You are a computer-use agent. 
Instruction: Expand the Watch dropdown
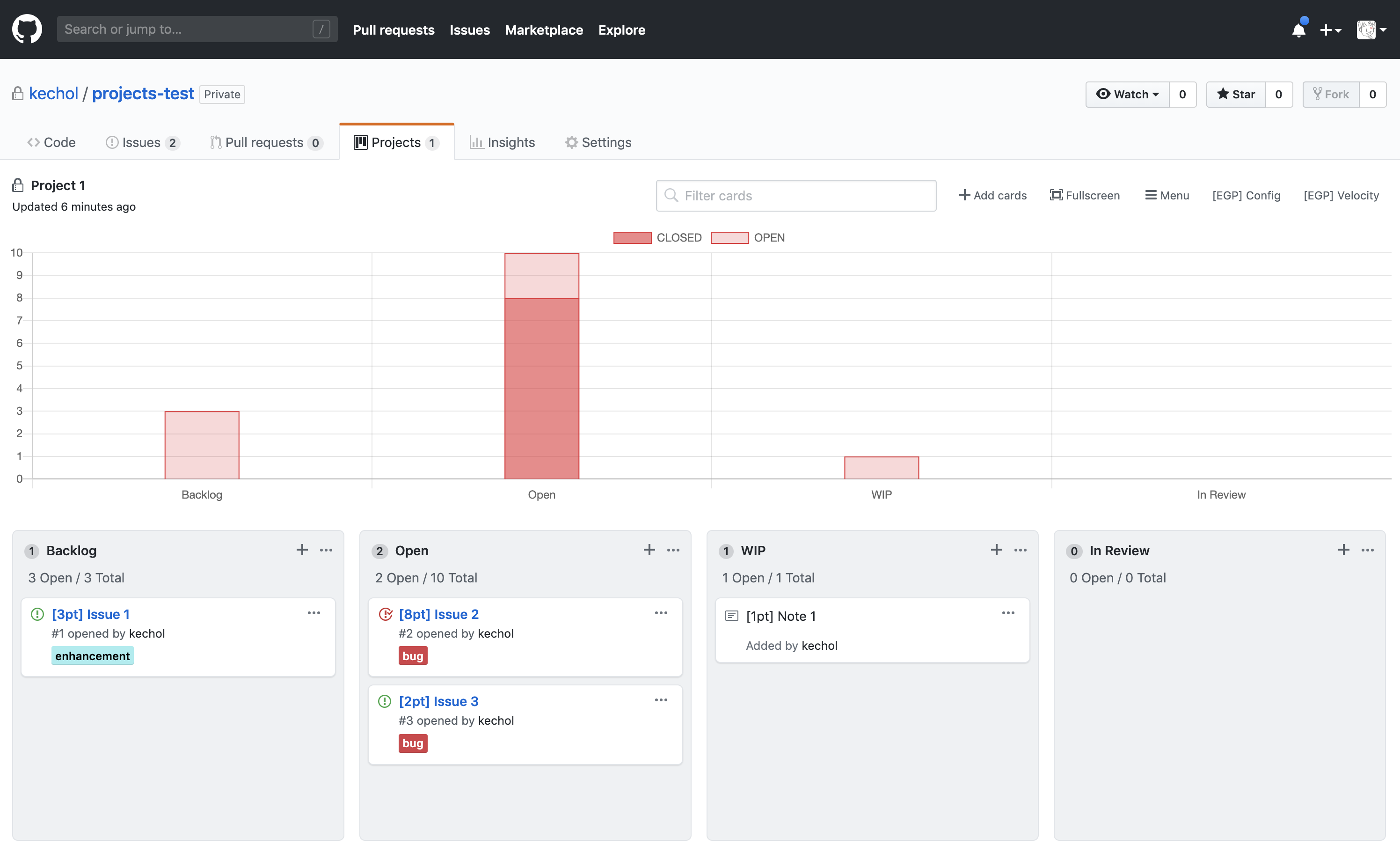(x=1127, y=95)
